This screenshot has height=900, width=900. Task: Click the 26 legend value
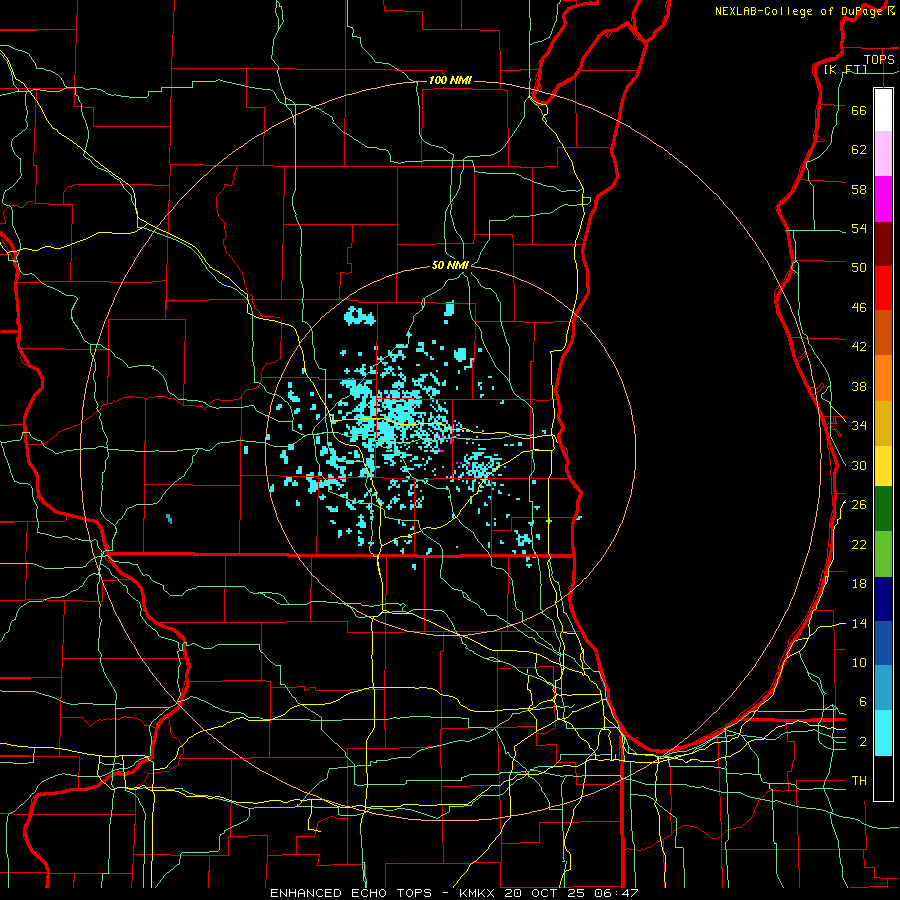pyautogui.click(x=859, y=505)
